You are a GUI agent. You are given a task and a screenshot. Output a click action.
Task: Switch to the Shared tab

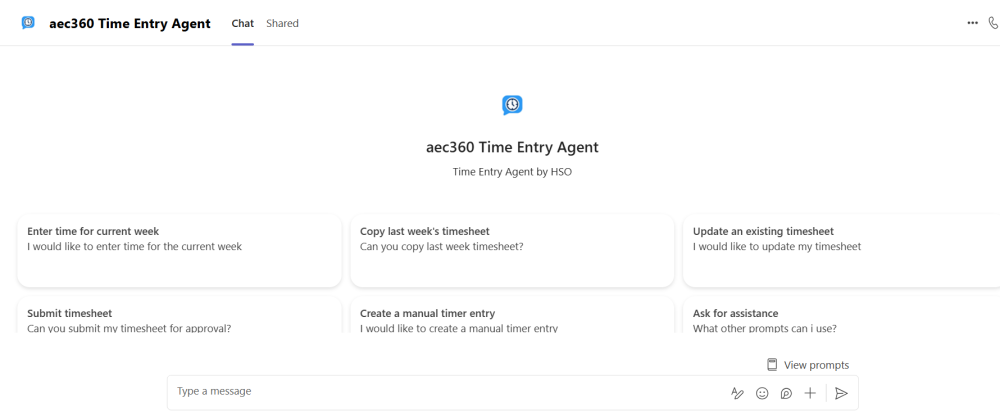coord(282,23)
